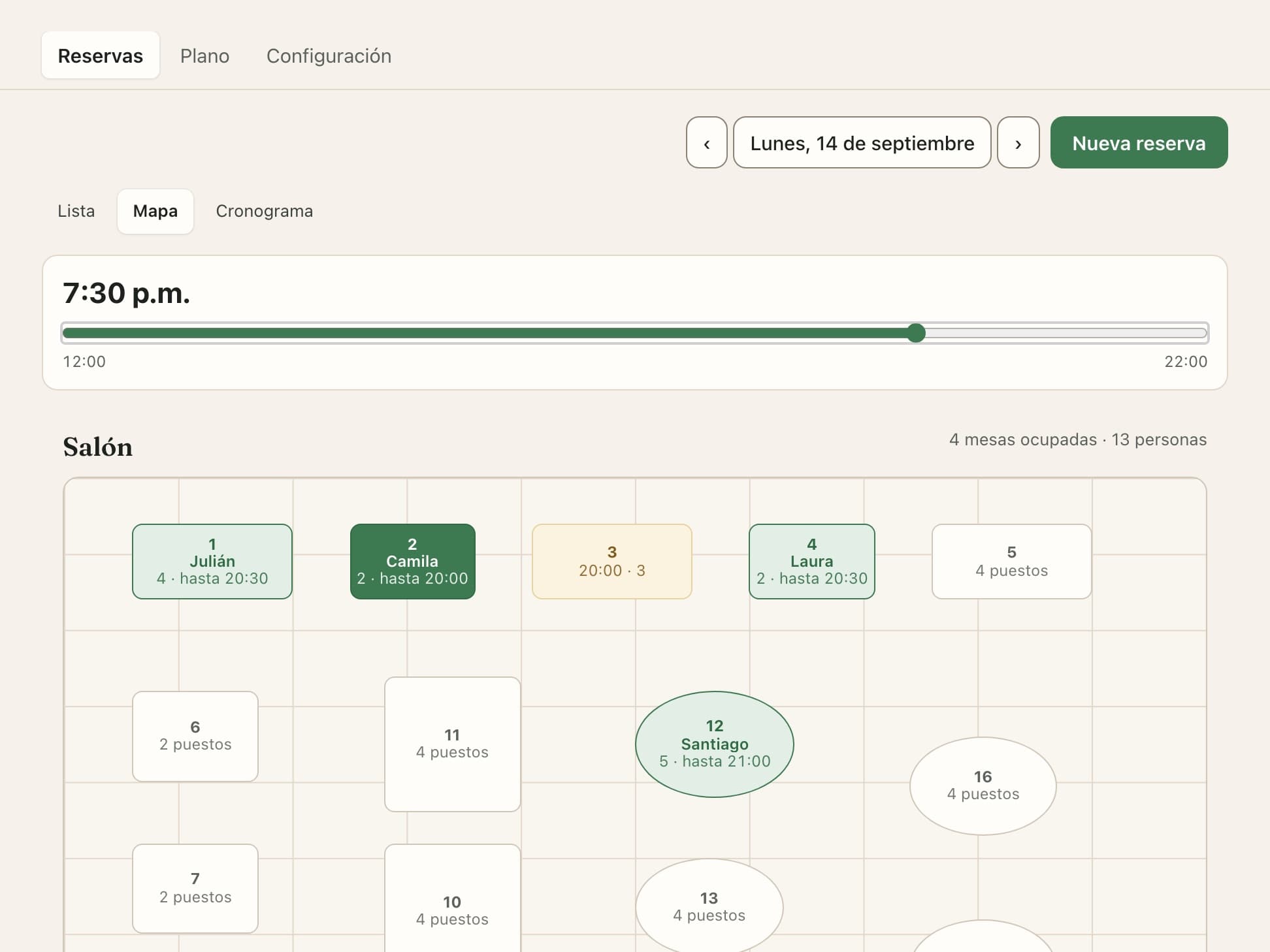Select table 6 with 2 puestos

tap(195, 737)
